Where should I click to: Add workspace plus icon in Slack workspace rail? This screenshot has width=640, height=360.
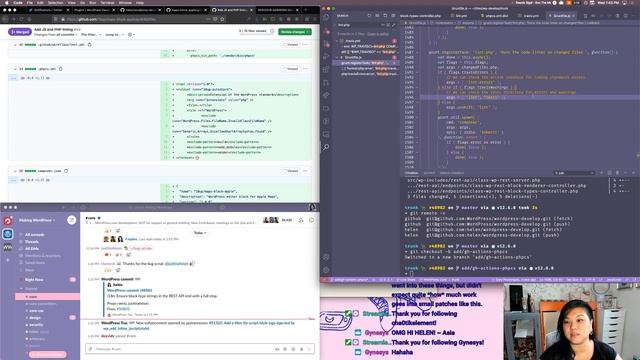click(8, 260)
